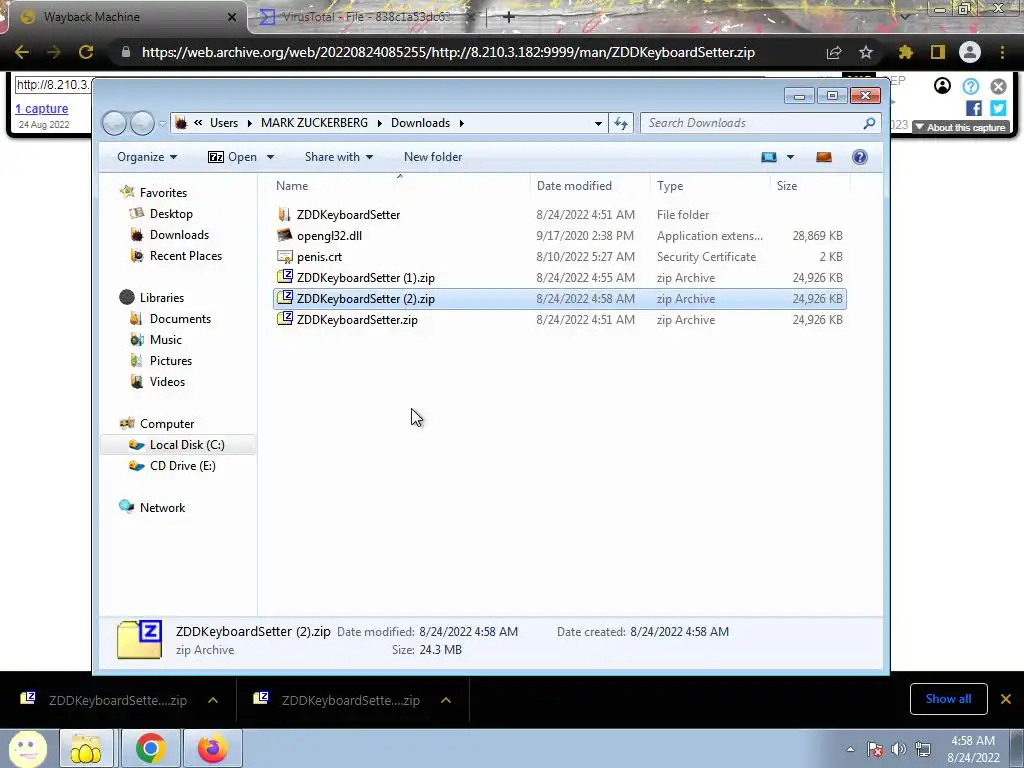Open Recent Places
Viewport: 1024px width, 768px height.
185,255
